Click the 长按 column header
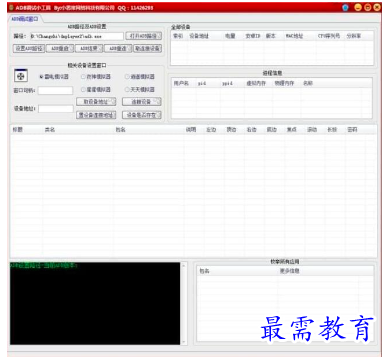This screenshot has width=382, height=360. tap(332, 130)
